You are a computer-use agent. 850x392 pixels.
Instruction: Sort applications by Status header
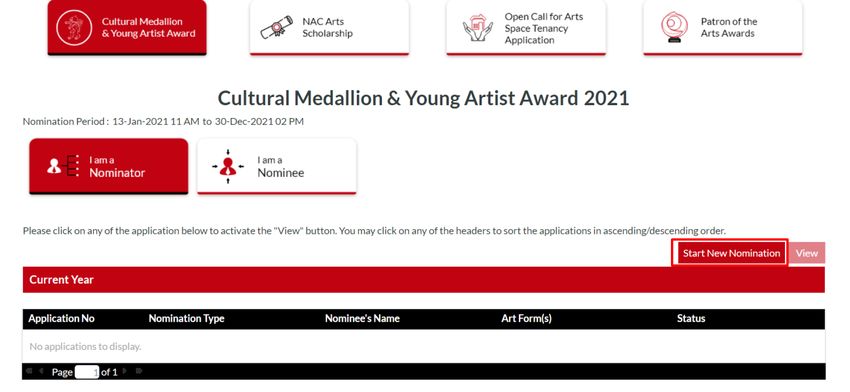tap(691, 319)
